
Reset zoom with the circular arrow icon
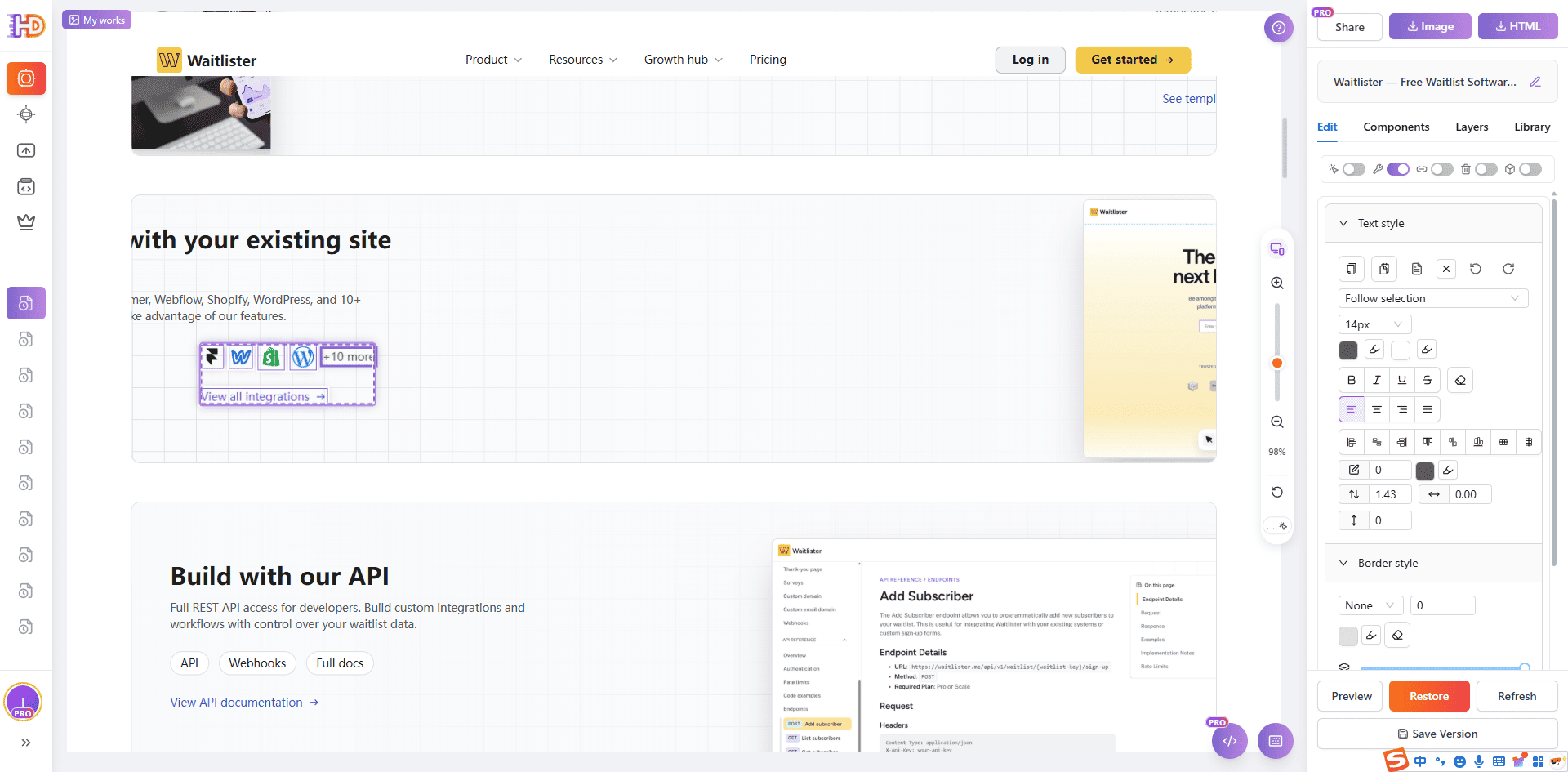pos(1277,492)
